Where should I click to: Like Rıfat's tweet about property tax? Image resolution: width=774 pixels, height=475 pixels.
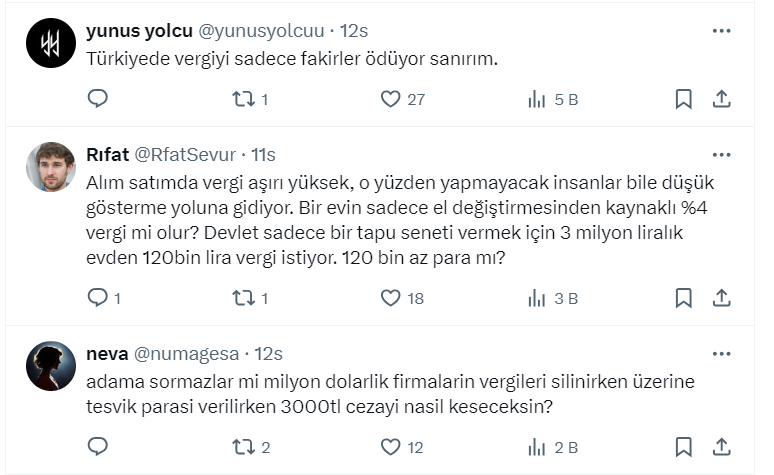pyautogui.click(x=391, y=297)
